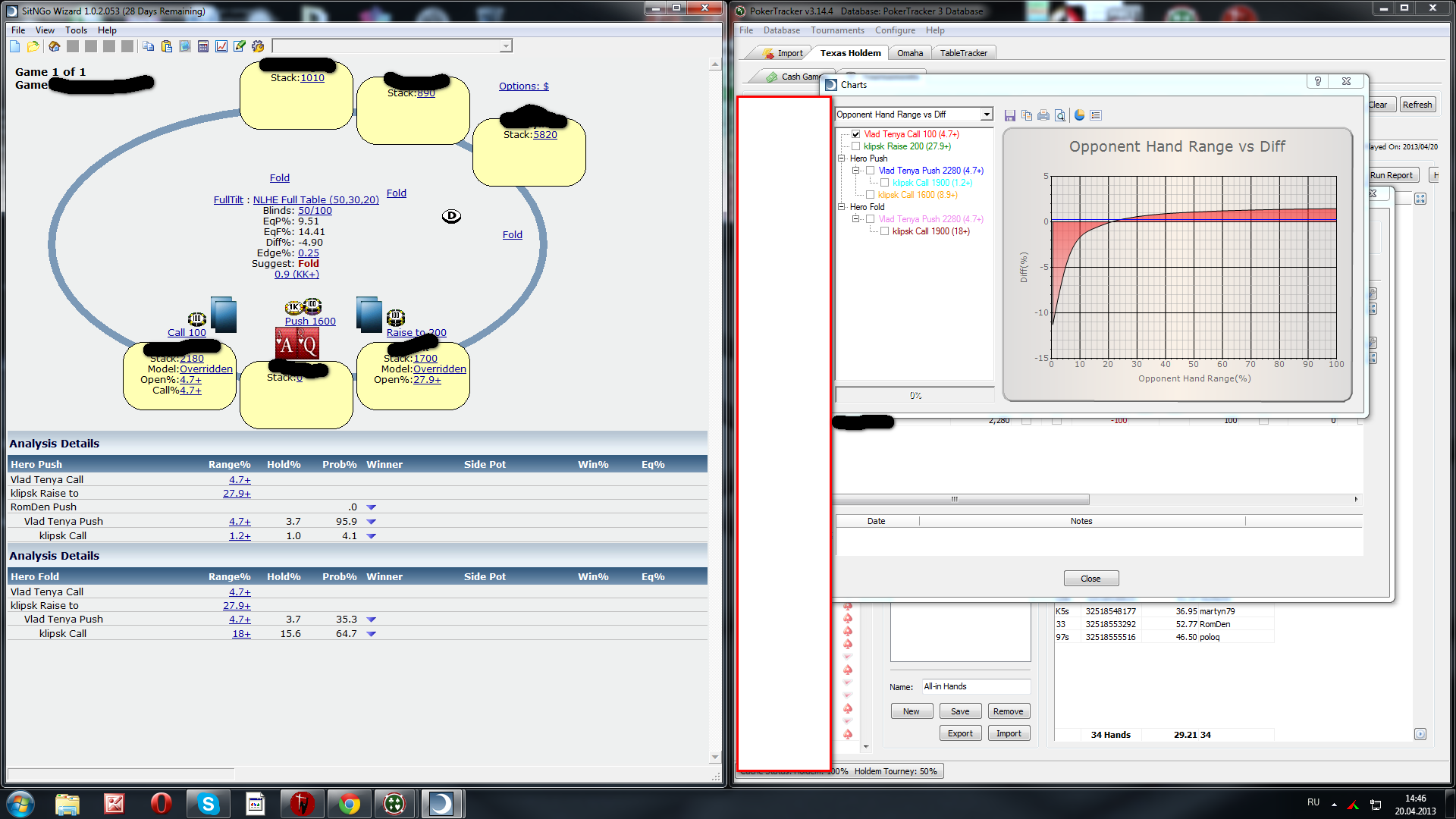Screen dimensions: 1456x819
Task: Check Vlad Tenya Push 2280 under Hero Push
Action: (x=871, y=171)
